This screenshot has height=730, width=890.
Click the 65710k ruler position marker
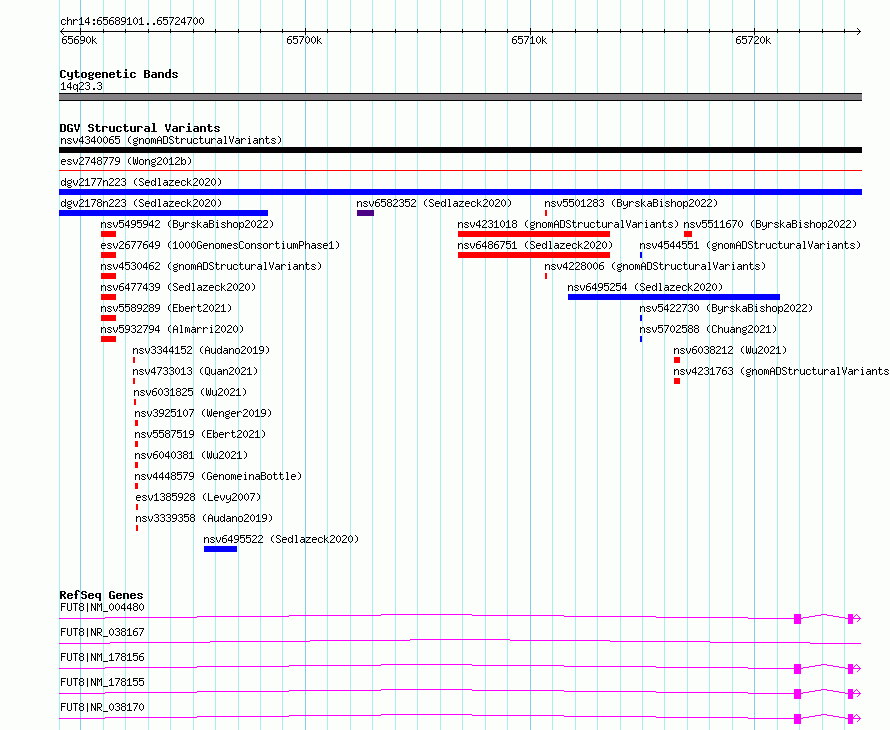pos(529,40)
